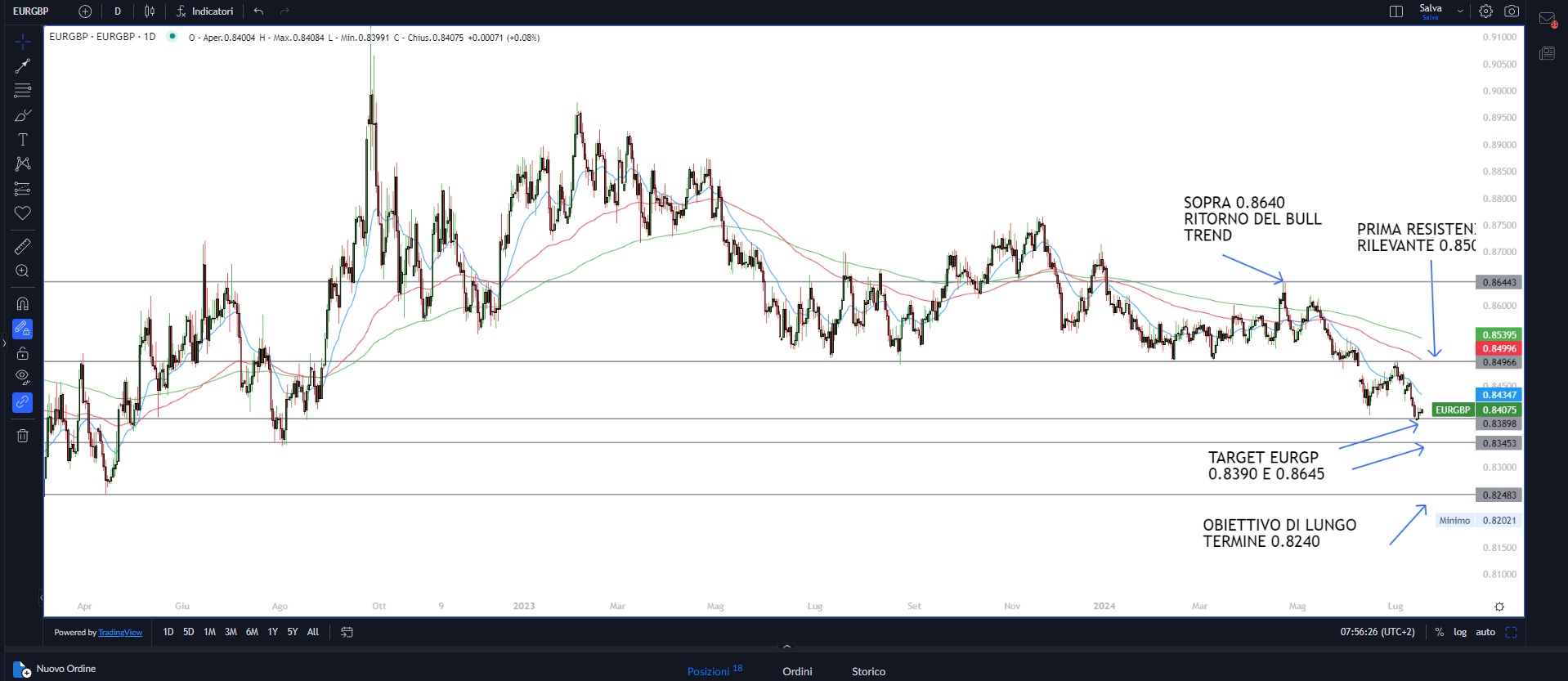The width and height of the screenshot is (1568, 681).
Task: Toggle hide all drawings eye icon
Action: [x=23, y=378]
